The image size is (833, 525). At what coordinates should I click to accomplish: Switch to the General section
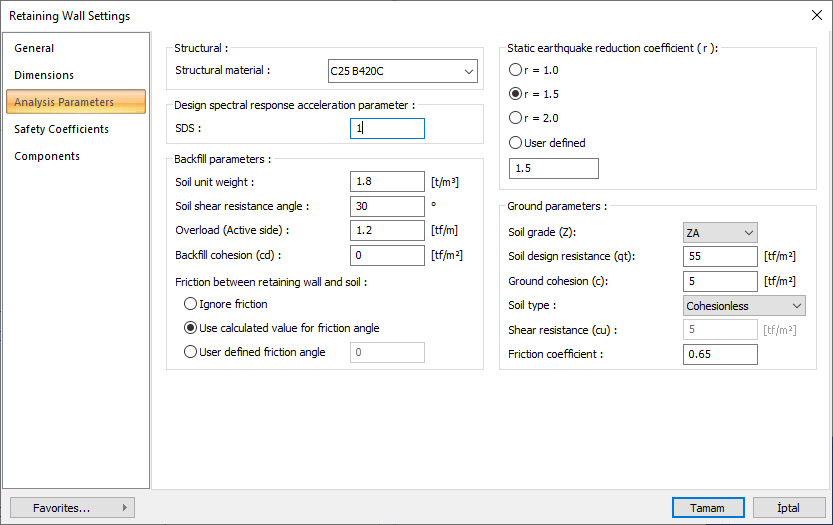(35, 48)
